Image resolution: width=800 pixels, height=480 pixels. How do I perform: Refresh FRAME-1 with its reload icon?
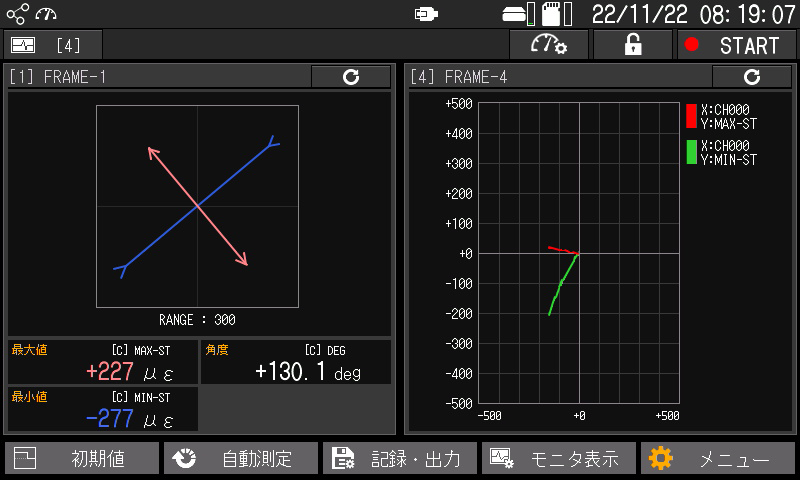tap(351, 77)
